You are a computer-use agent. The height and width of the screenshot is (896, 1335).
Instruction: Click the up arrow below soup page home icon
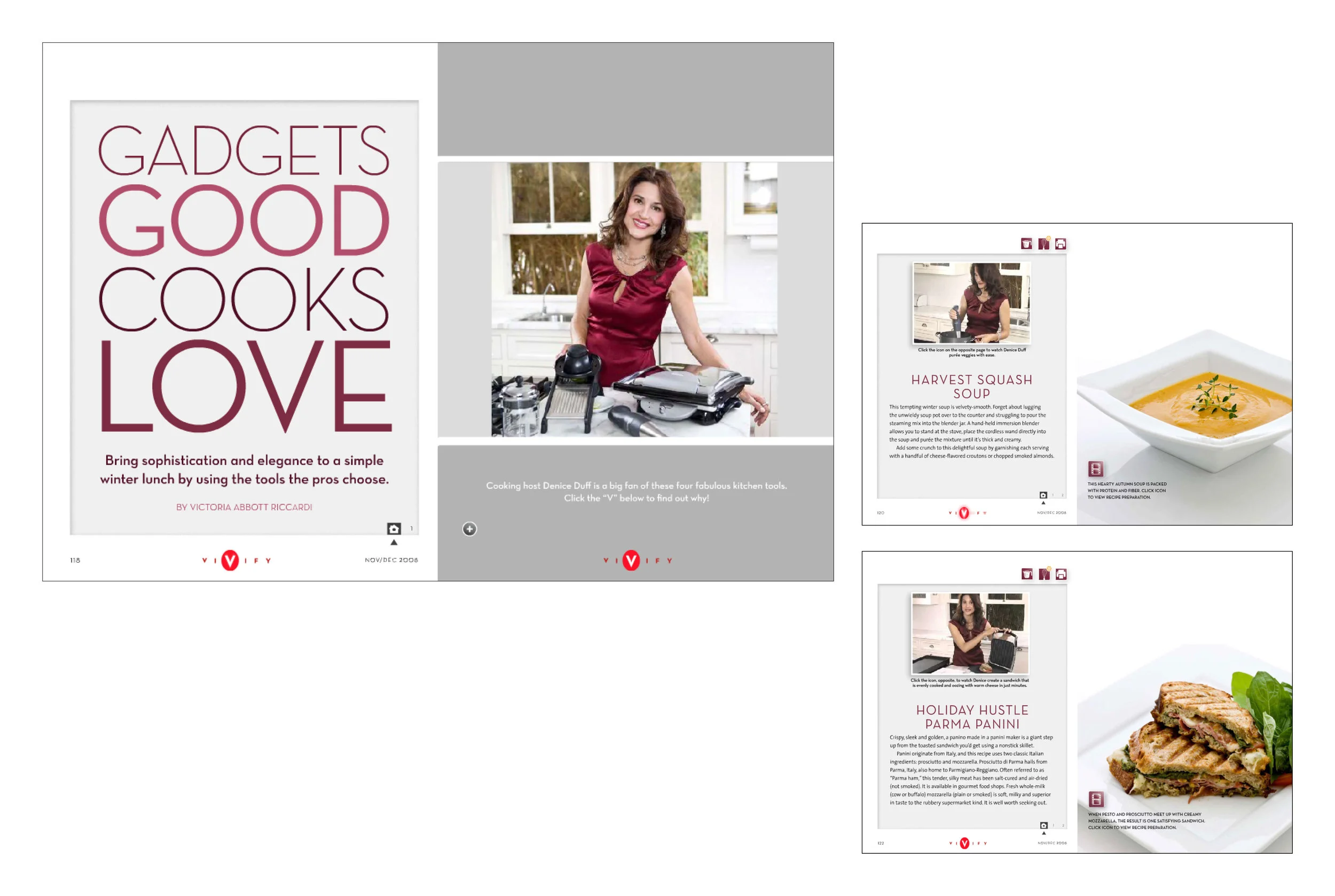[x=1043, y=503]
